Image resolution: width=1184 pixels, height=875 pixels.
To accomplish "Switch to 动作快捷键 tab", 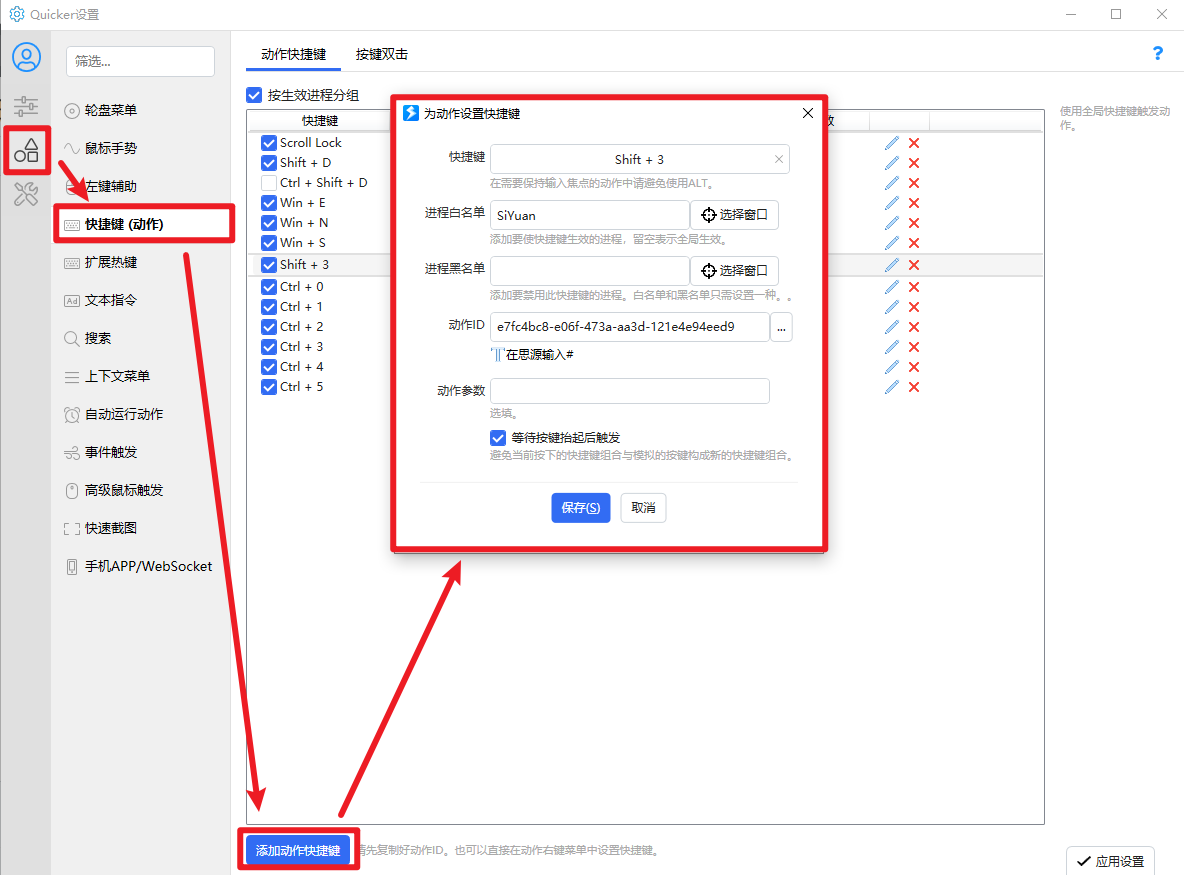I will coord(294,54).
